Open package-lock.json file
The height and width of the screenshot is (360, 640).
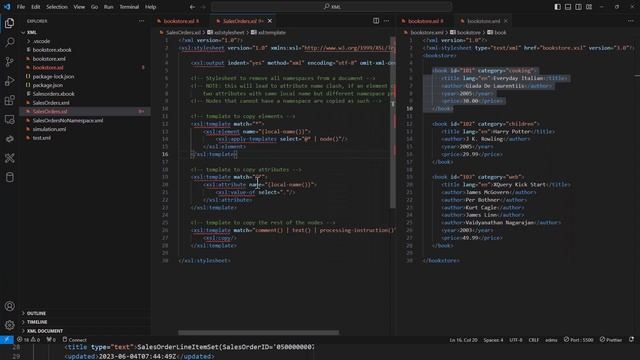[x=53, y=76]
